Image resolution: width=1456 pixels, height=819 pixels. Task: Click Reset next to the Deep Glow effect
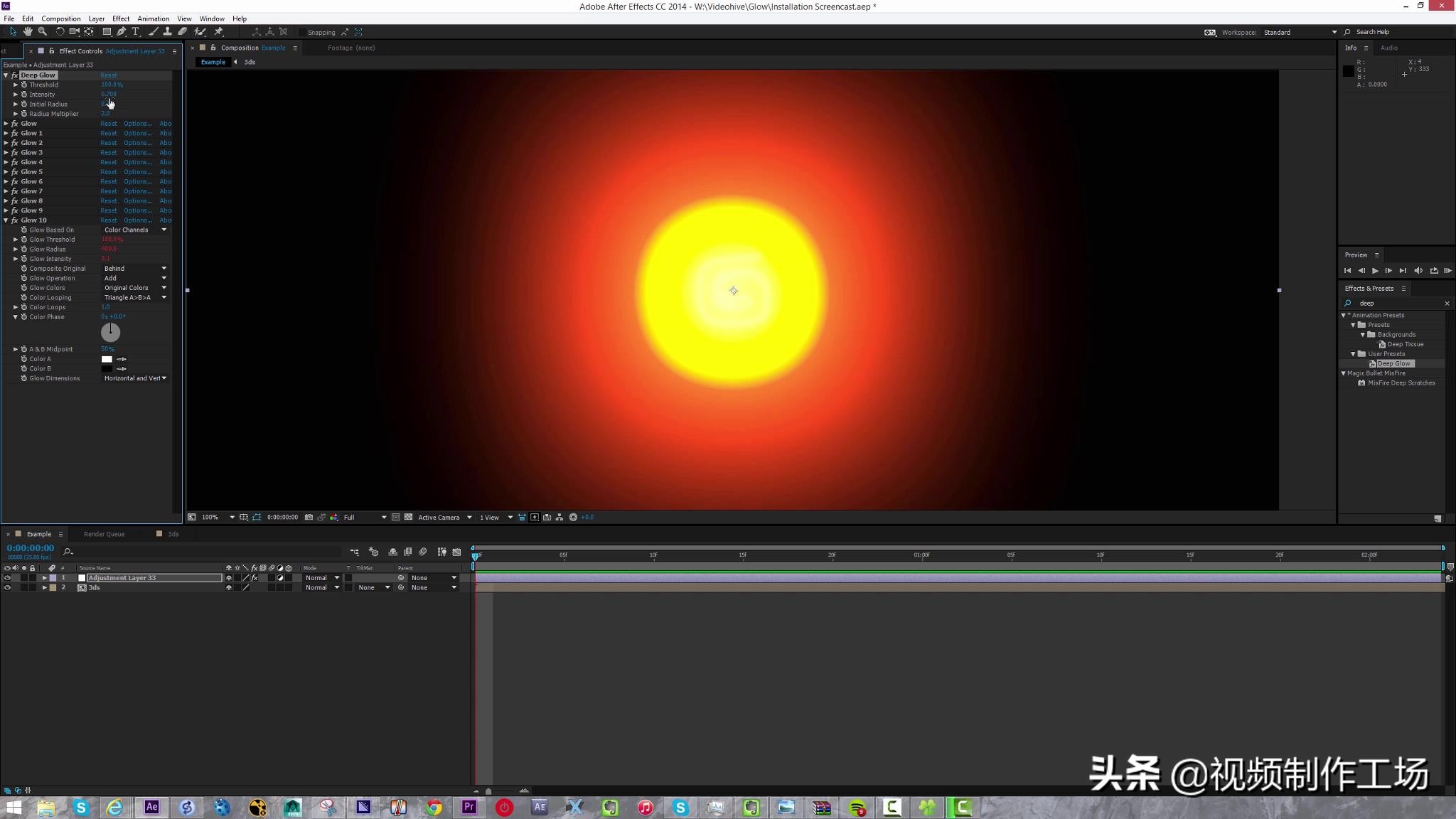pos(108,75)
